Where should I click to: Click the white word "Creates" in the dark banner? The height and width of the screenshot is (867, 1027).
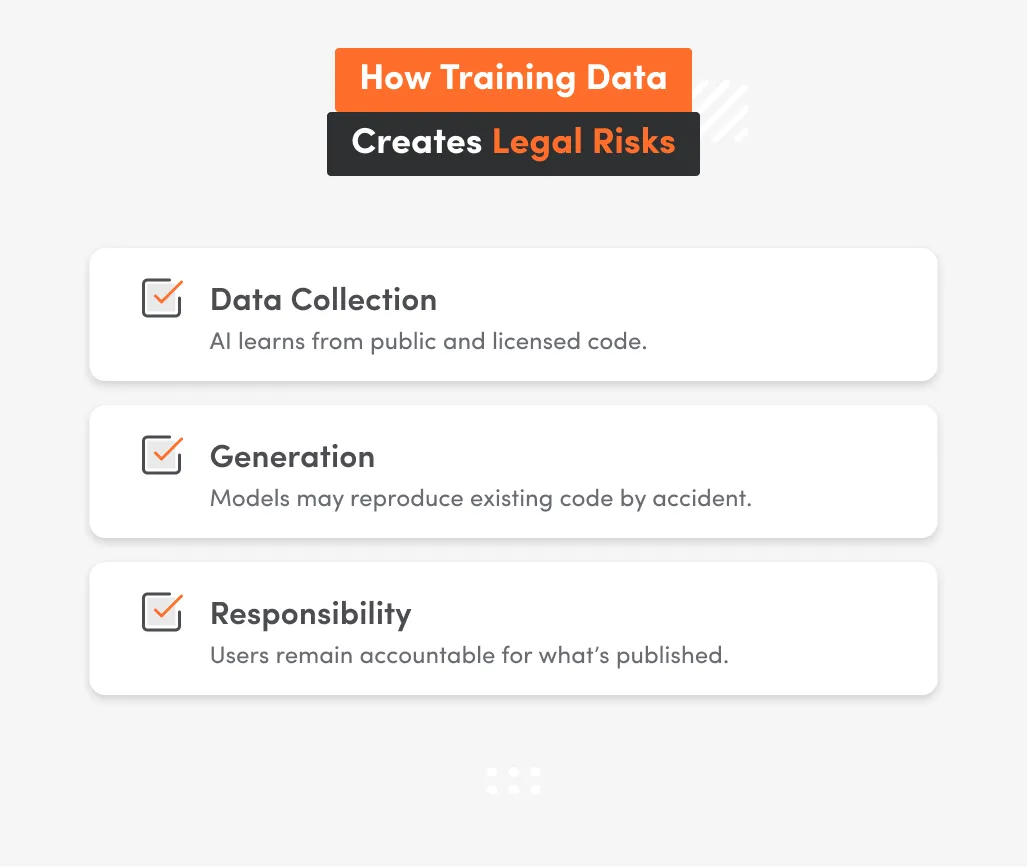[x=416, y=142]
